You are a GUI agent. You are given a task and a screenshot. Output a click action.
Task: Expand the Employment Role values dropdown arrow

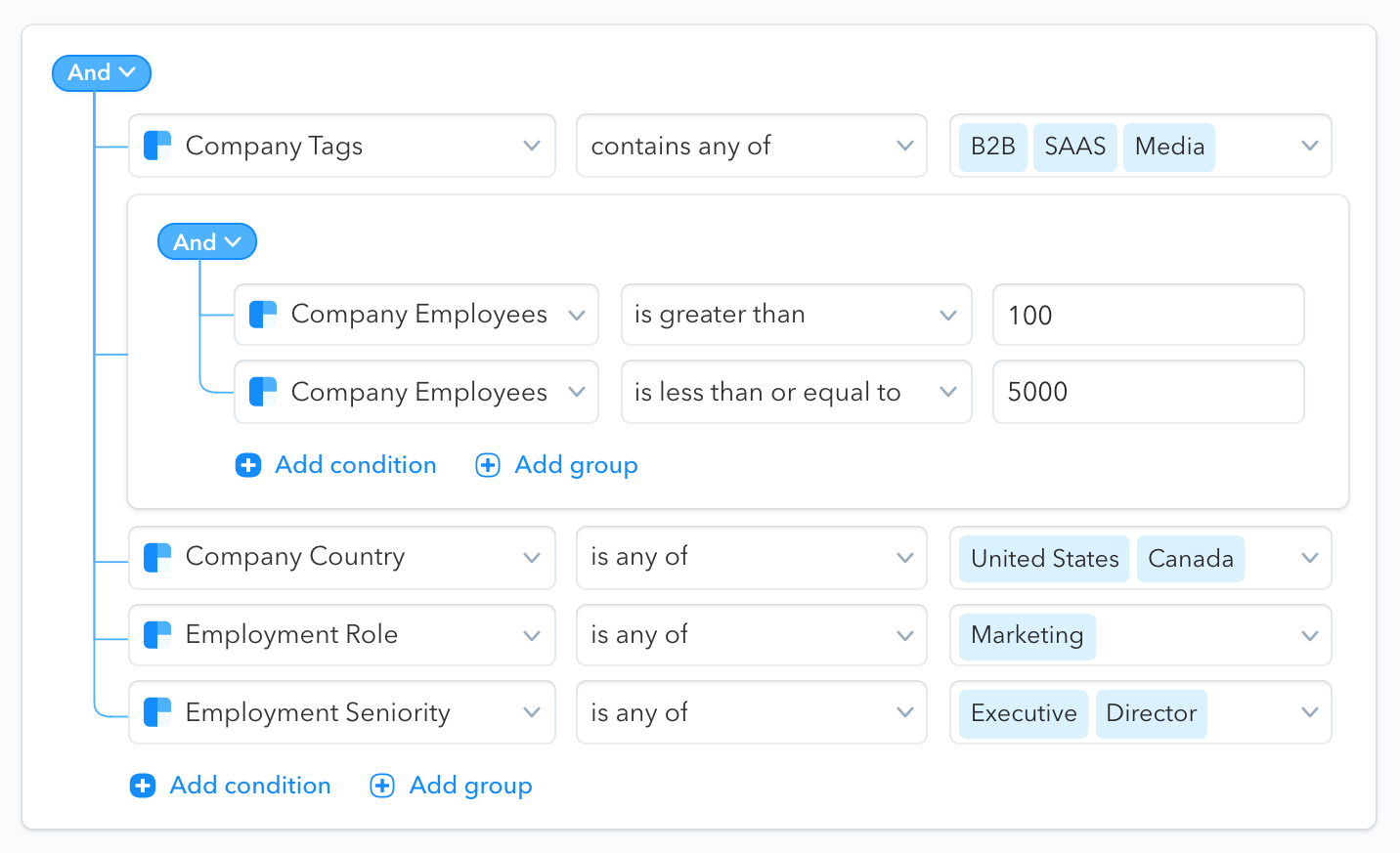point(1310,635)
